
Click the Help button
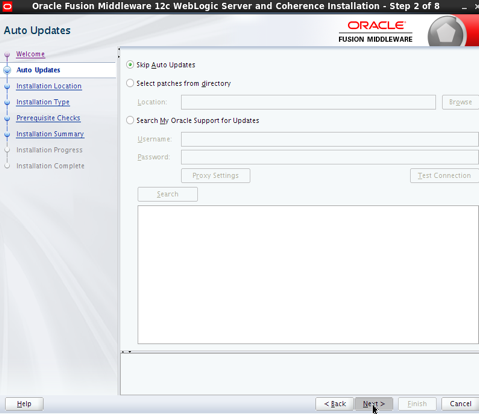coord(24,404)
